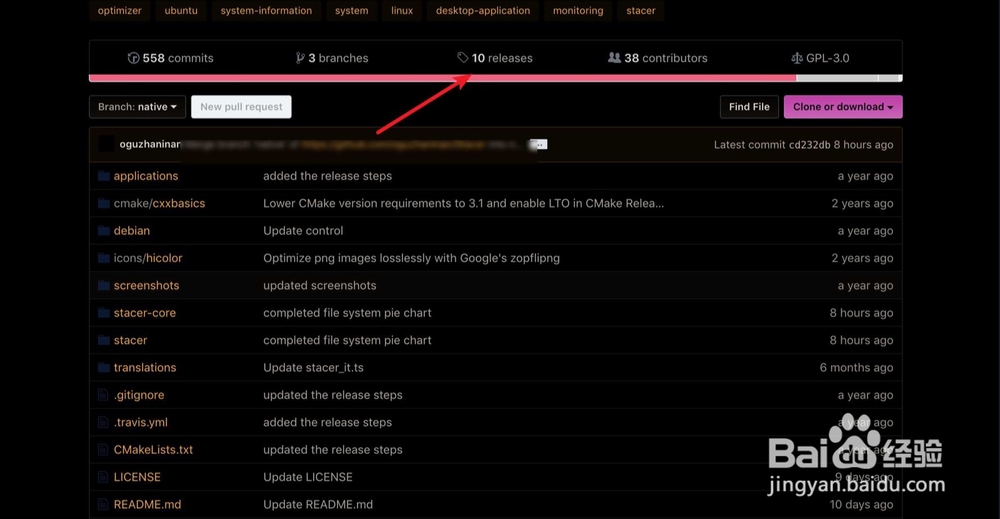Open the cmake/cxxbasics folder
Image resolution: width=1000 pixels, height=519 pixels.
tap(159, 203)
